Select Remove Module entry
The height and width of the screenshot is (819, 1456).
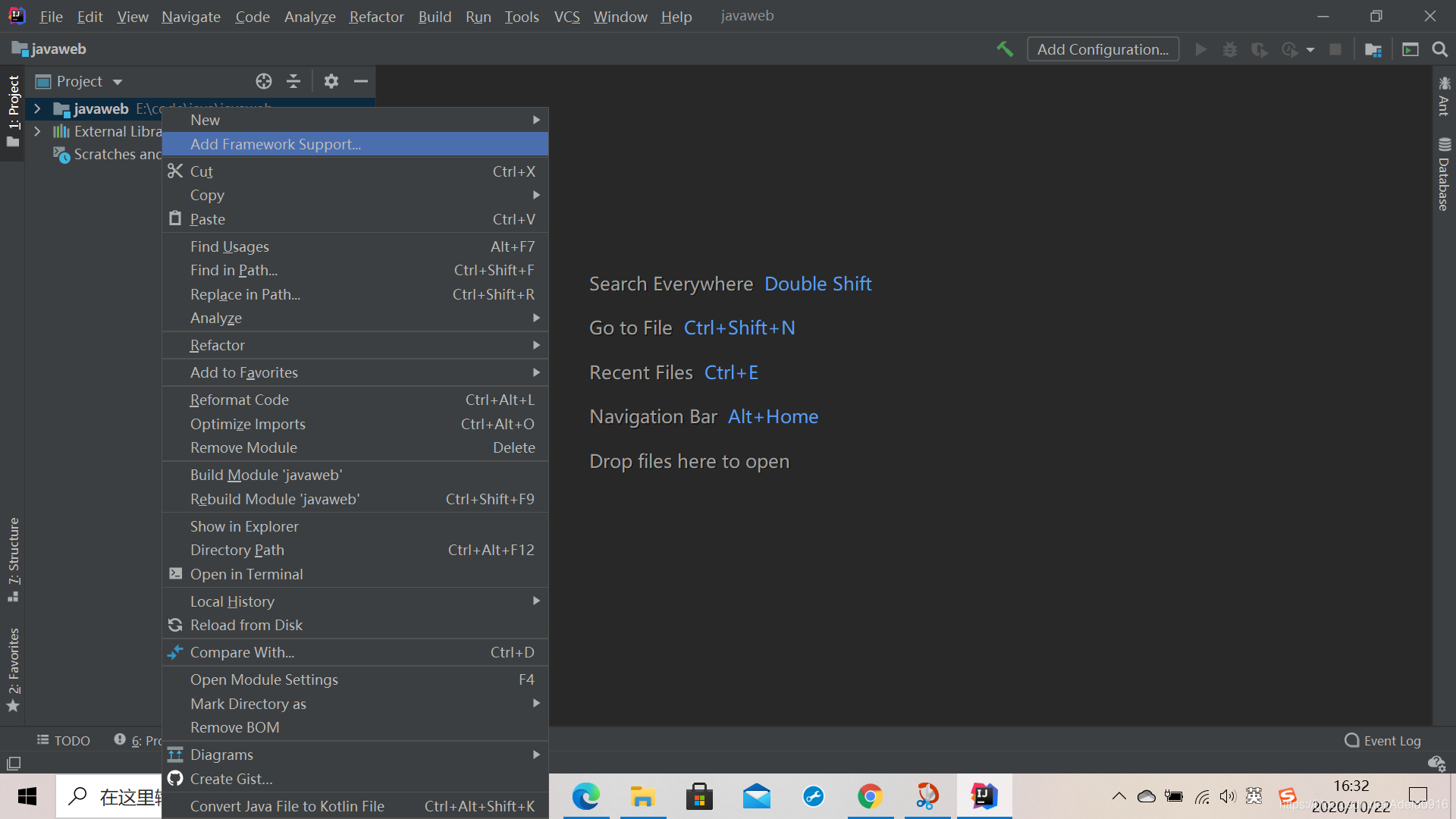point(355,447)
